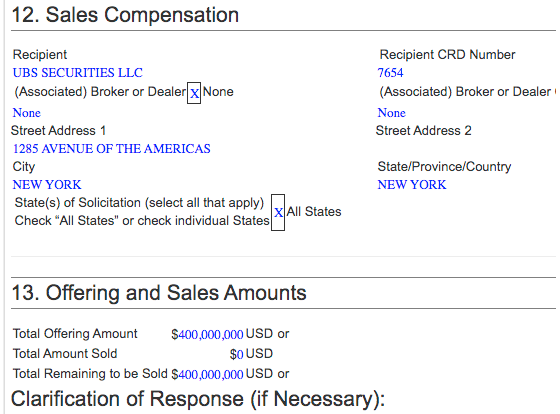Click the 1285 AVENUE OF THE AMERICAS address
The height and width of the screenshot is (414, 560).
[111, 149]
